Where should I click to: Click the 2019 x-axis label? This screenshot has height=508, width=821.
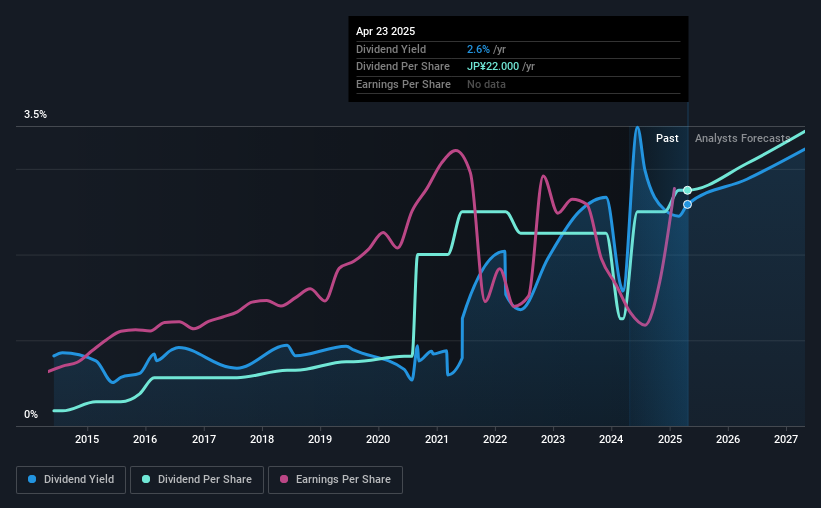click(320, 439)
